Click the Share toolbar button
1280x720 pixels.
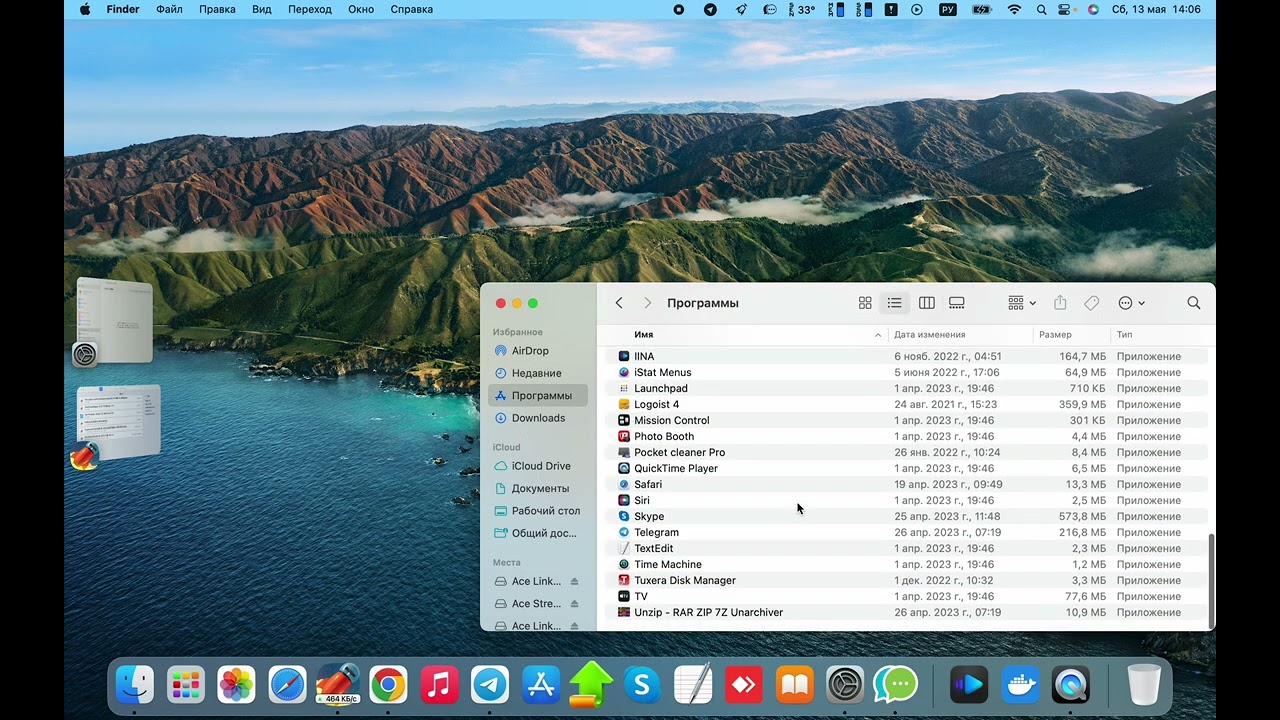click(x=1060, y=303)
